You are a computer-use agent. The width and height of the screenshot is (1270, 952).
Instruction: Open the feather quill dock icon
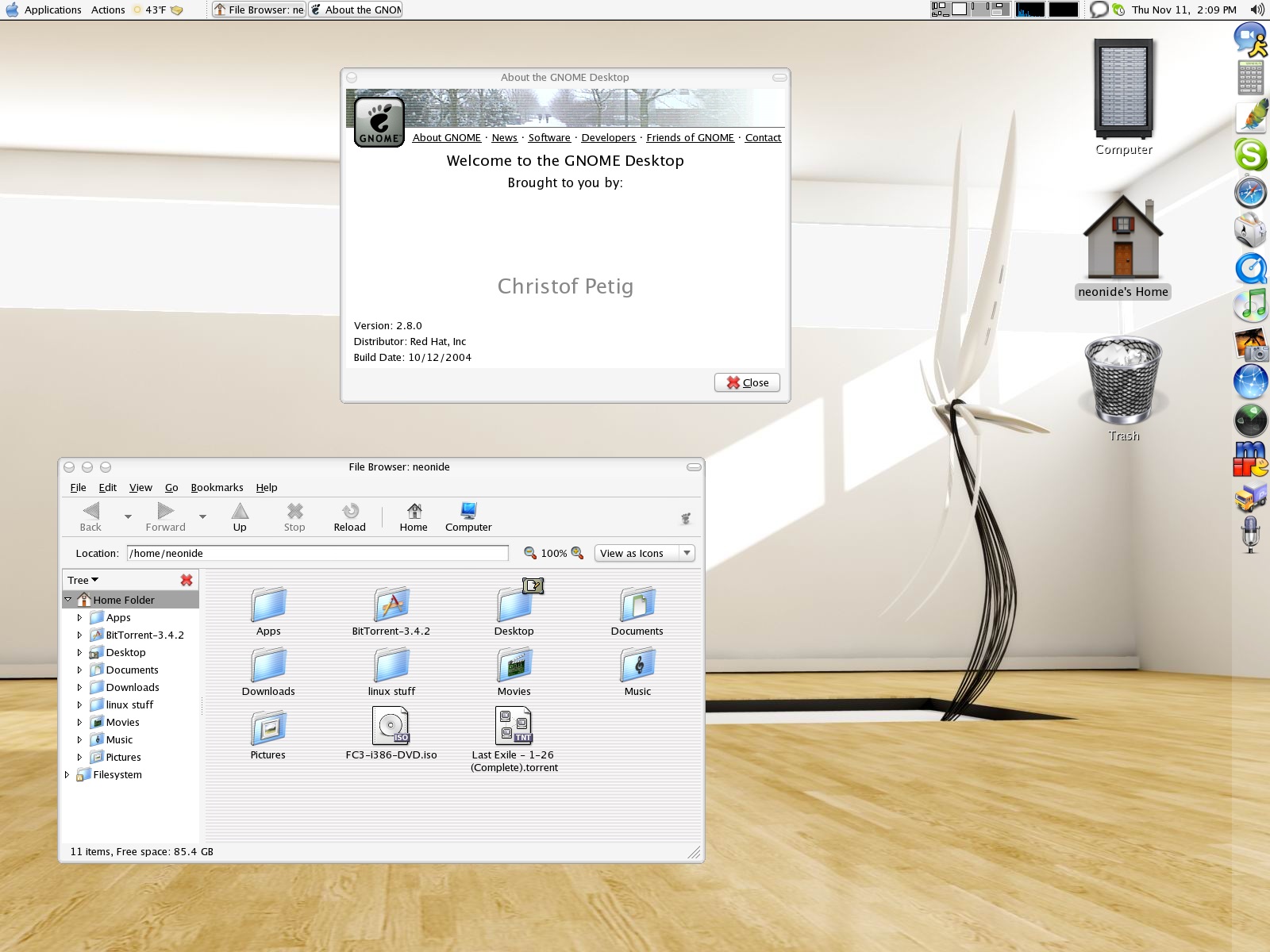[x=1252, y=116]
